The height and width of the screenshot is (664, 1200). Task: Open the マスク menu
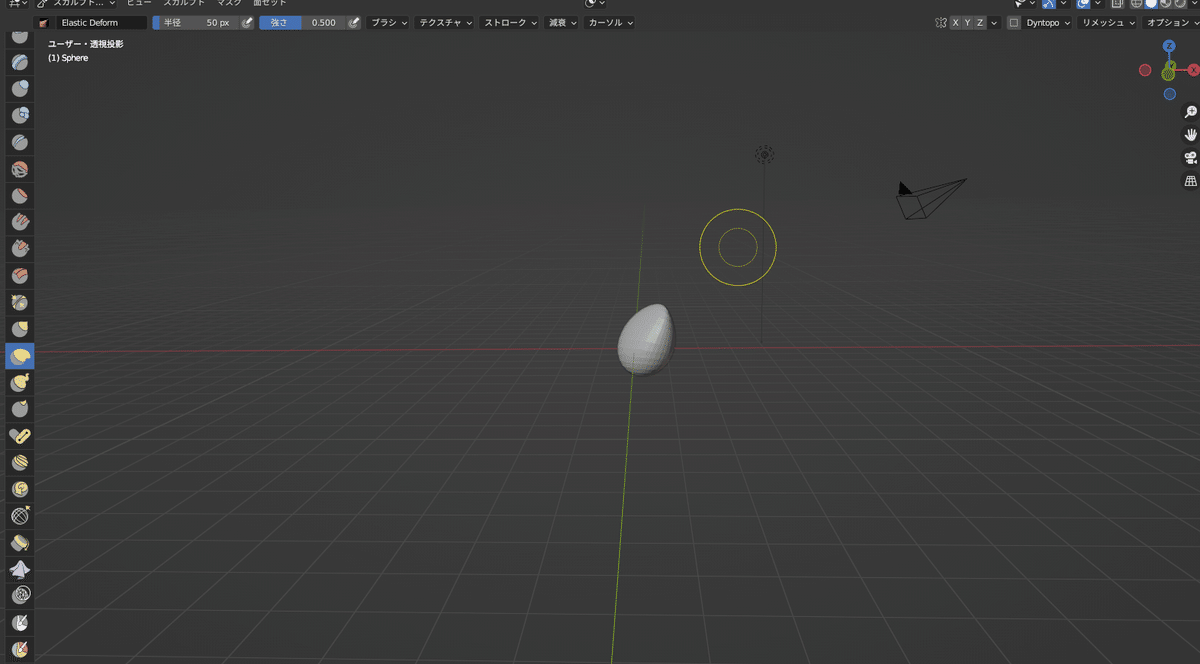tap(229, 4)
